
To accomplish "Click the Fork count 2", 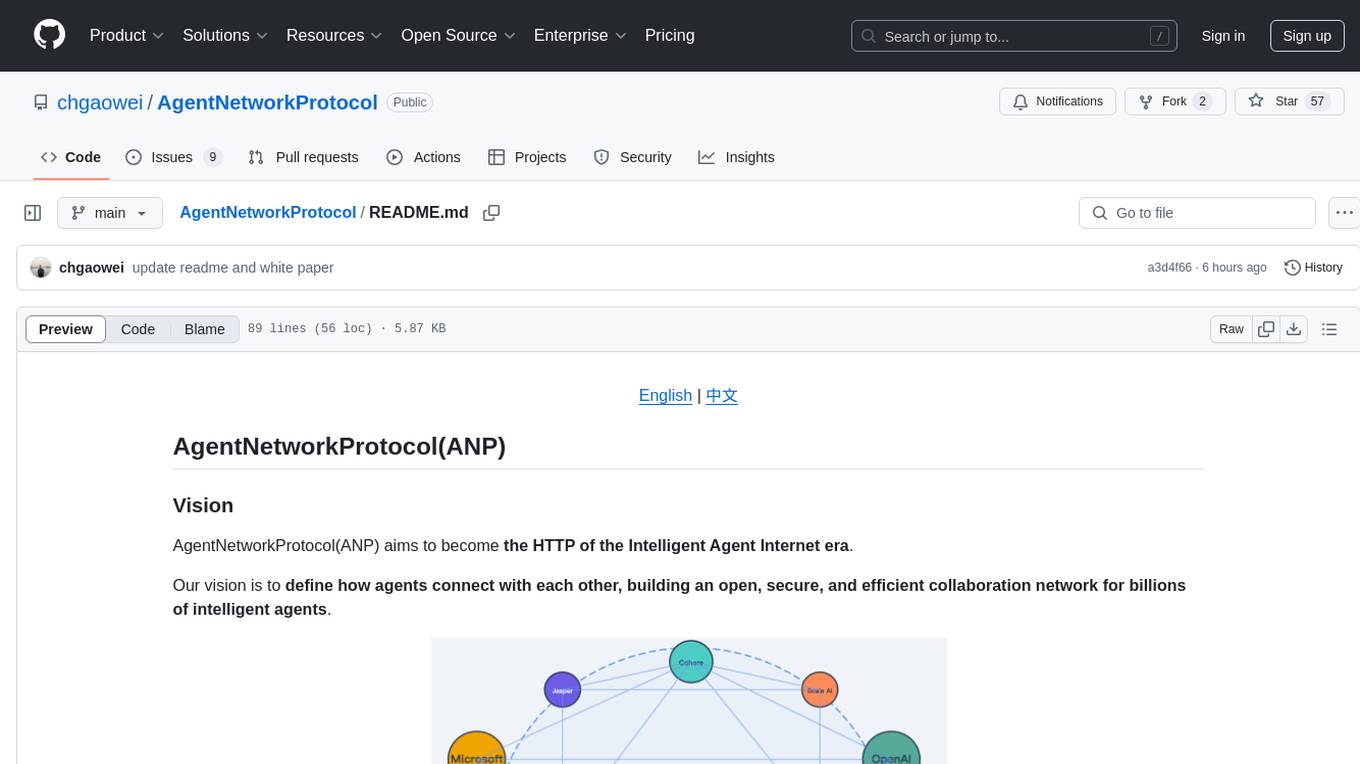I will tap(1203, 101).
